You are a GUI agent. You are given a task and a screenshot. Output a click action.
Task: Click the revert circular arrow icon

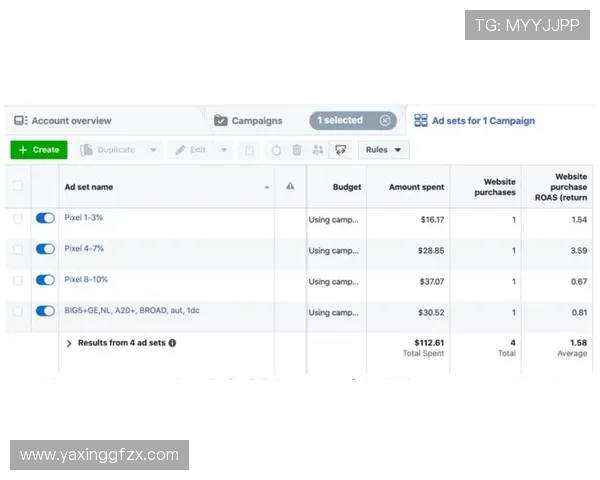pyautogui.click(x=276, y=150)
